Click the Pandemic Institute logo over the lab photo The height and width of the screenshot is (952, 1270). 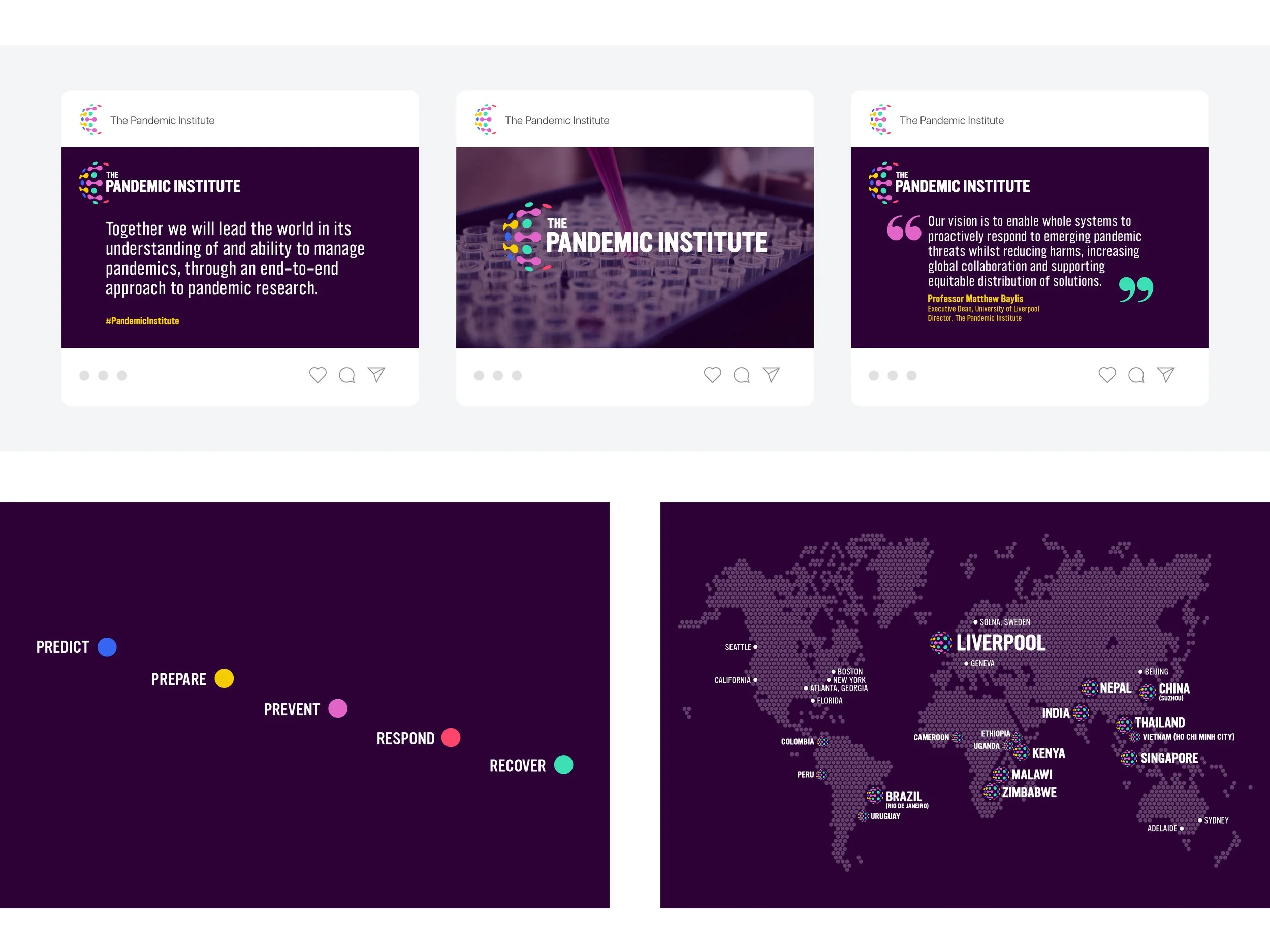635,237
